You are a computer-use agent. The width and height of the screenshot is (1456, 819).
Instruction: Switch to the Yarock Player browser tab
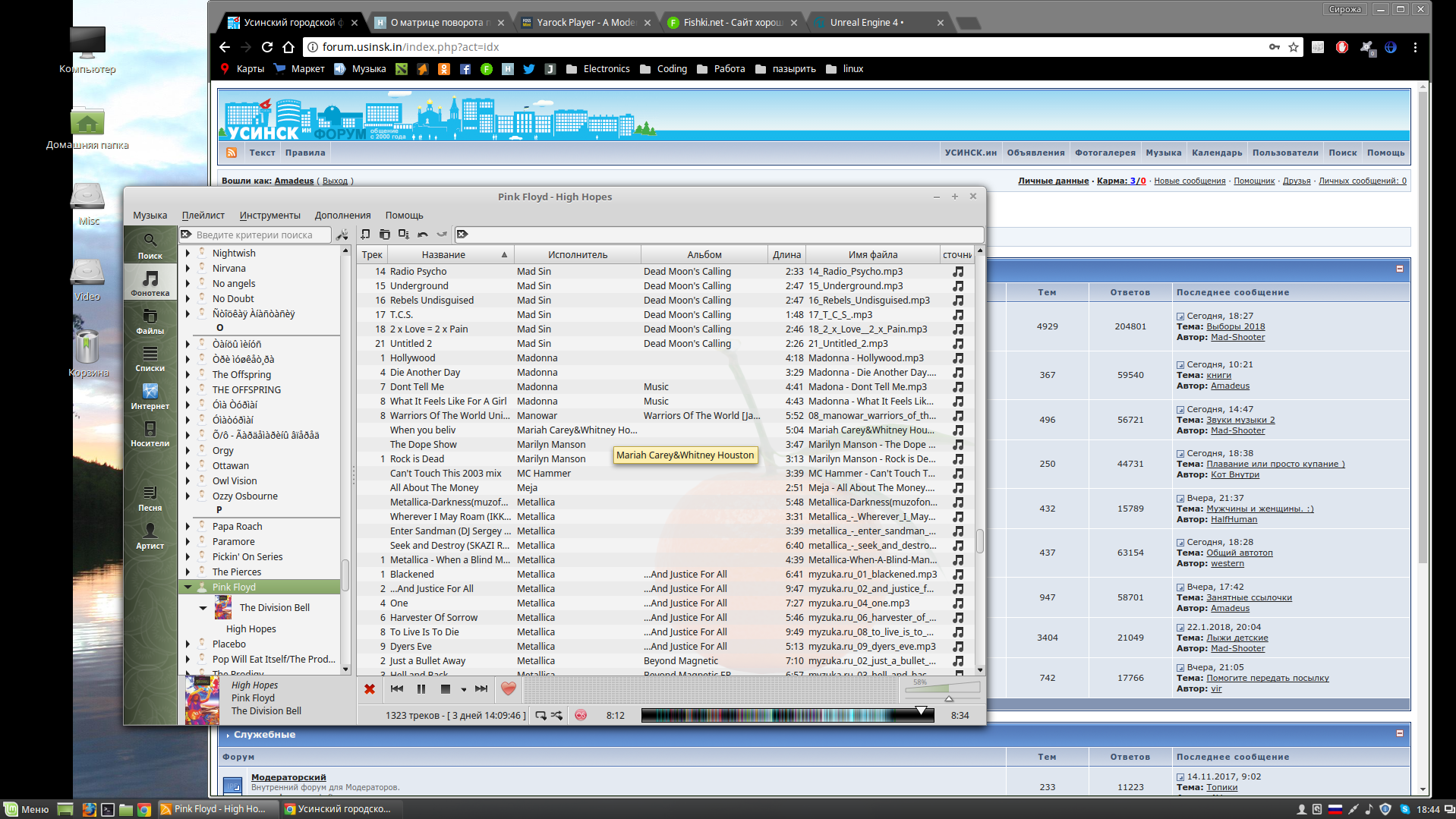point(585,23)
